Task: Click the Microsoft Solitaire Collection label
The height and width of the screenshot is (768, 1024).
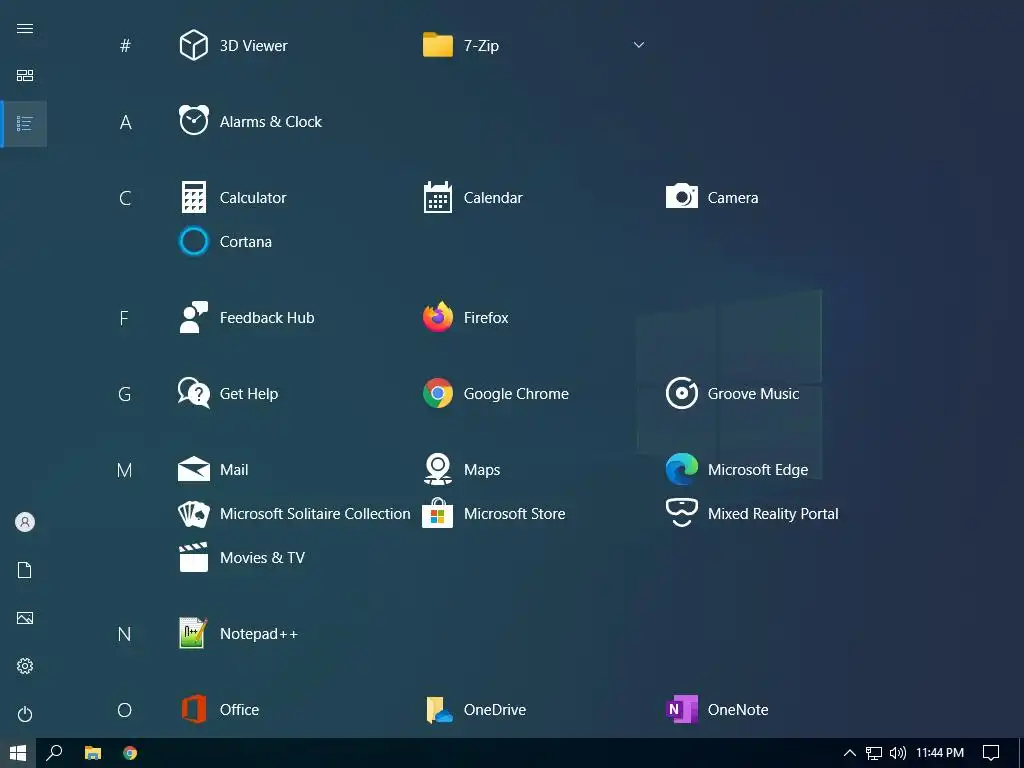Action: point(315,513)
